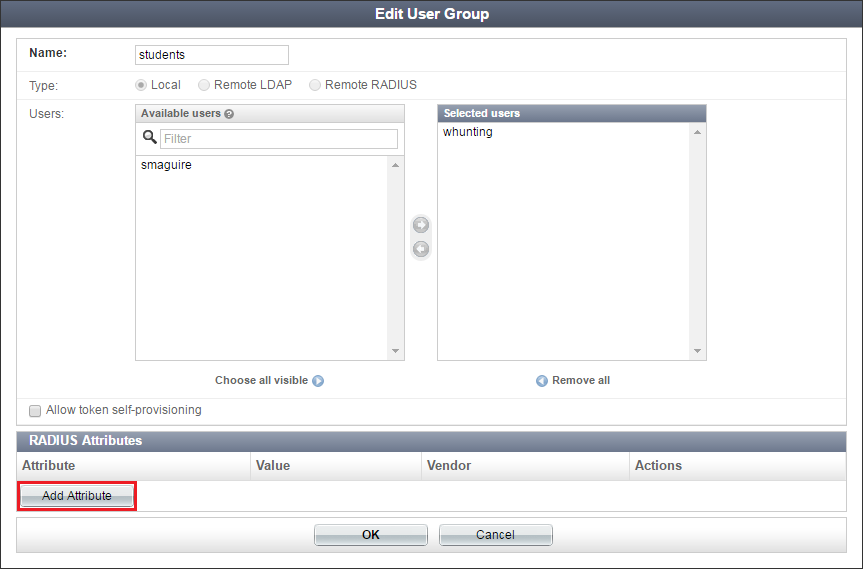The height and width of the screenshot is (569, 863).
Task: Select the Local type radio button
Action: click(141, 85)
